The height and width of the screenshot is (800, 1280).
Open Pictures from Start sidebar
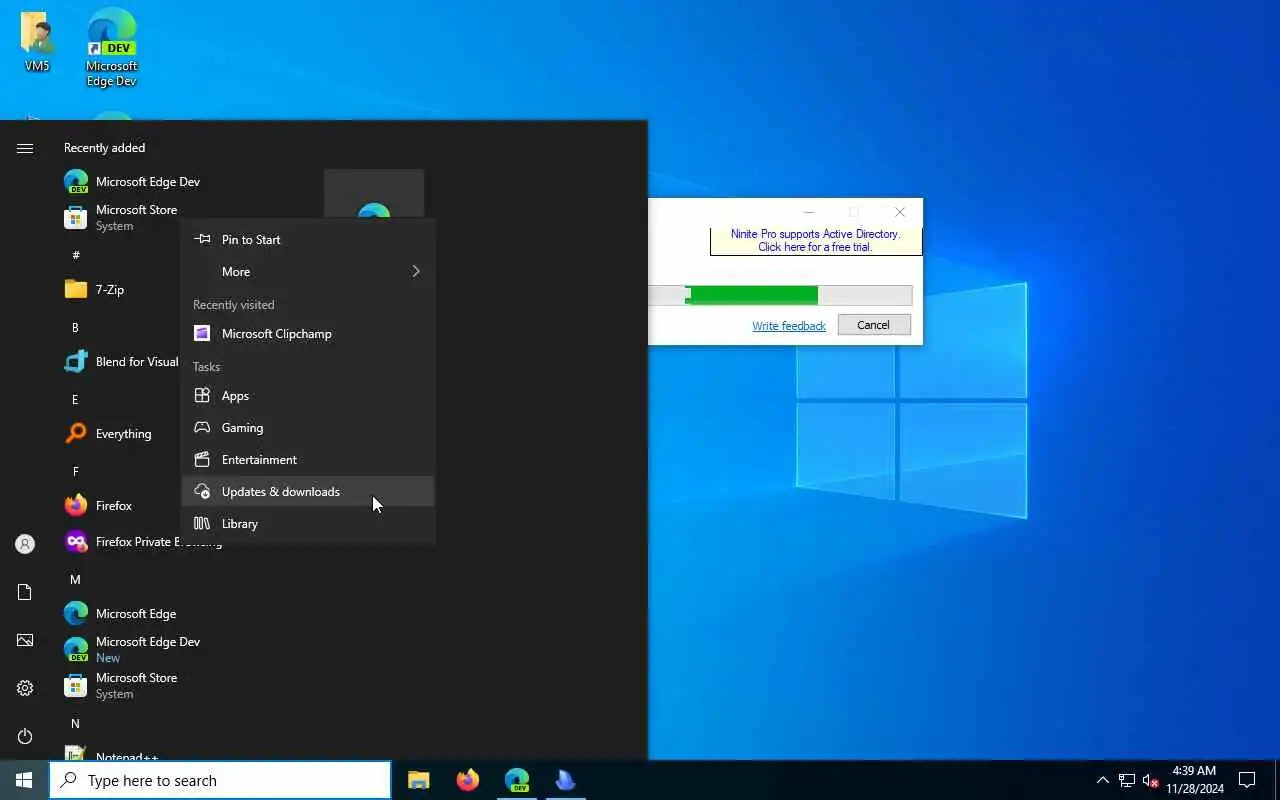pos(25,640)
